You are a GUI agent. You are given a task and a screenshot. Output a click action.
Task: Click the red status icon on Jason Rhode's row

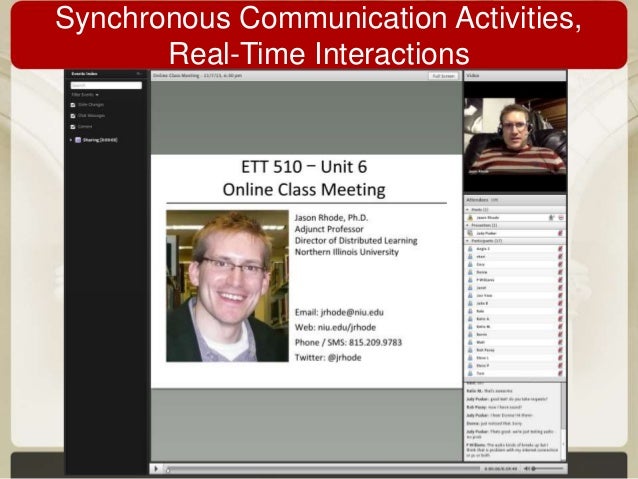pos(561,218)
